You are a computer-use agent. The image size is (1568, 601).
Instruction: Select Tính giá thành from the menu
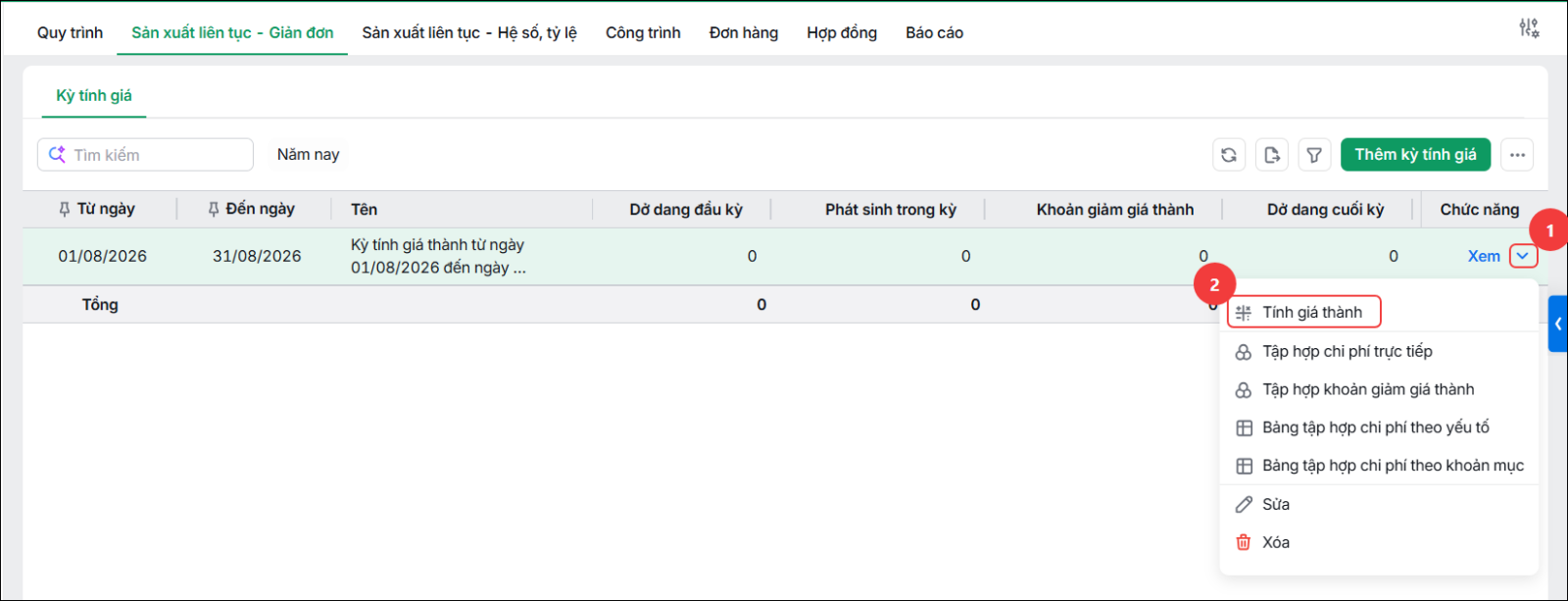pyautogui.click(x=1303, y=312)
